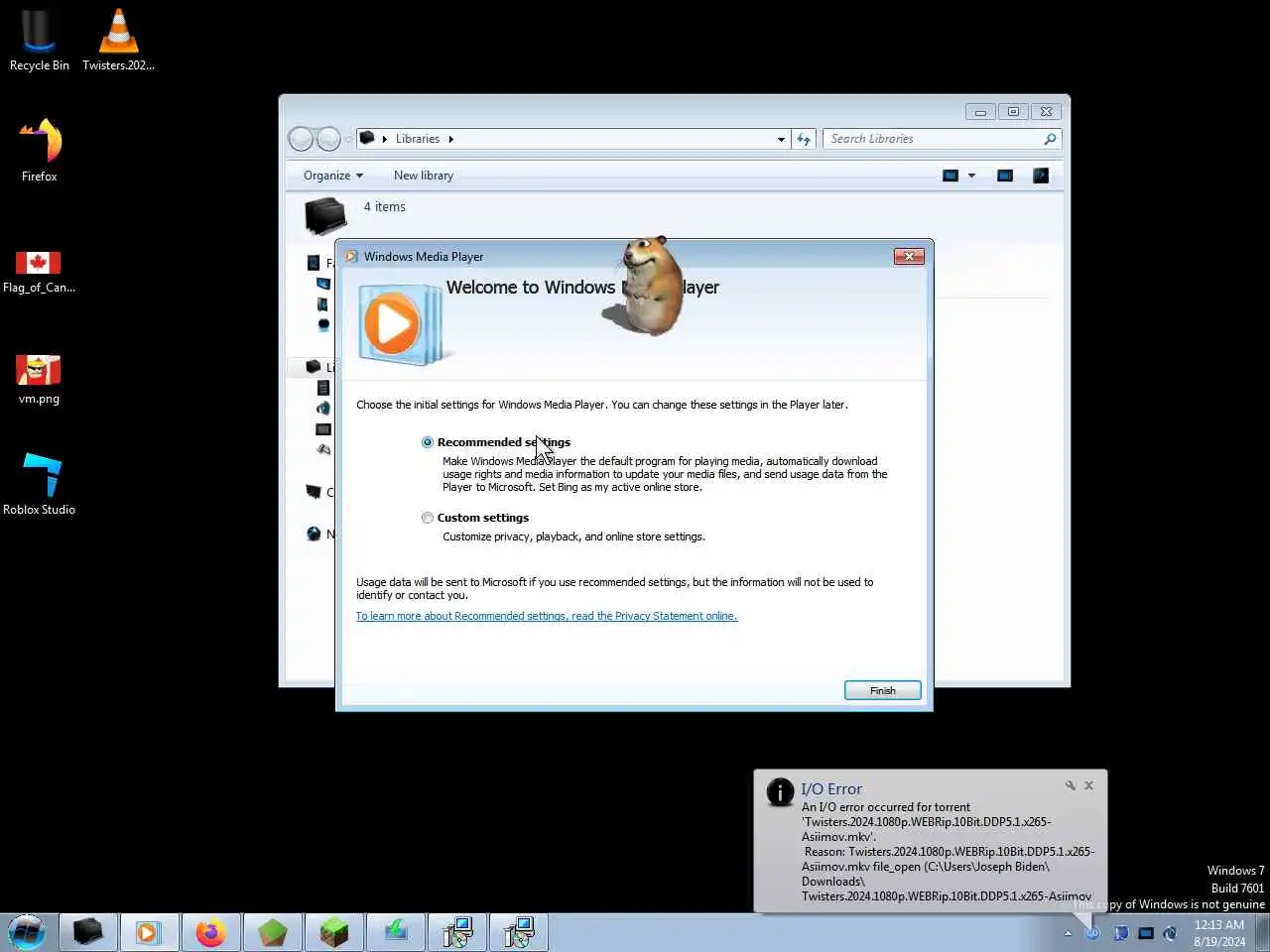Click the wrench options icon in I/O Error notification
This screenshot has height=952, width=1270.
(x=1071, y=785)
